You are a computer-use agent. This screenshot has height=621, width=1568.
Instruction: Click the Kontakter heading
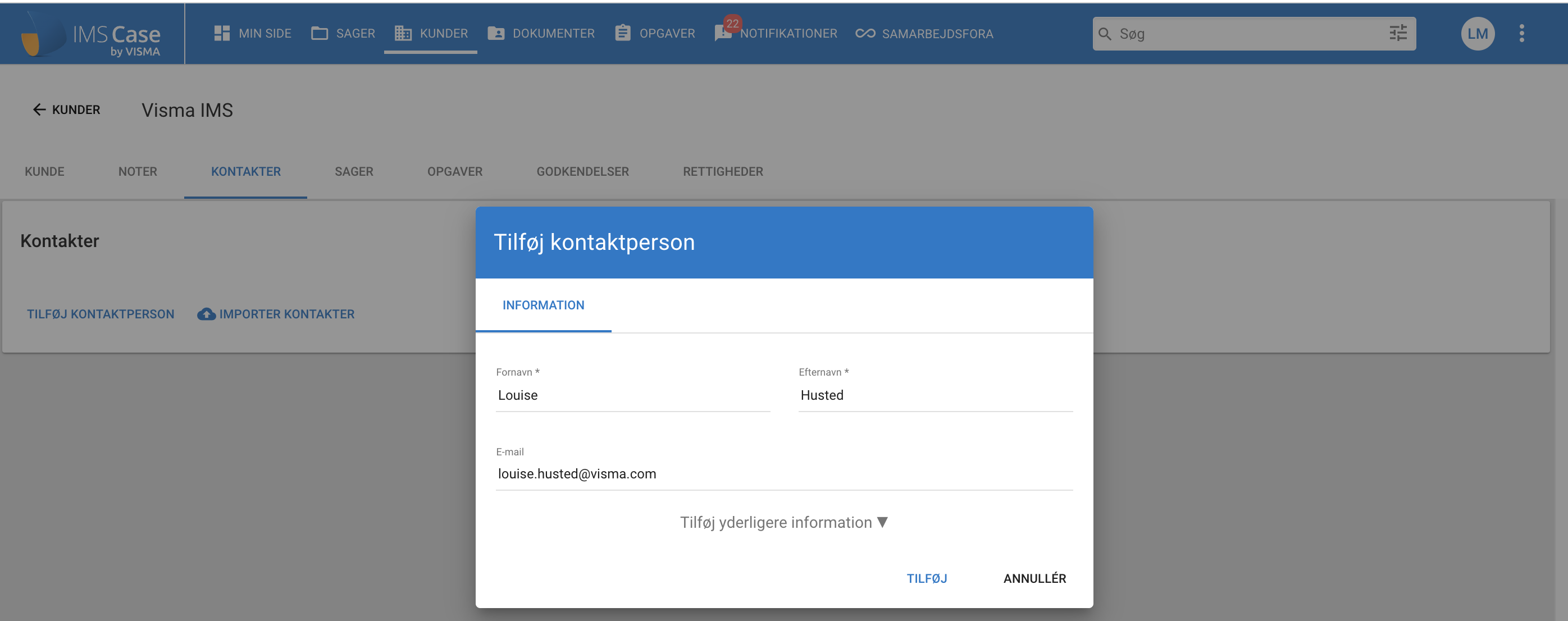(x=60, y=241)
